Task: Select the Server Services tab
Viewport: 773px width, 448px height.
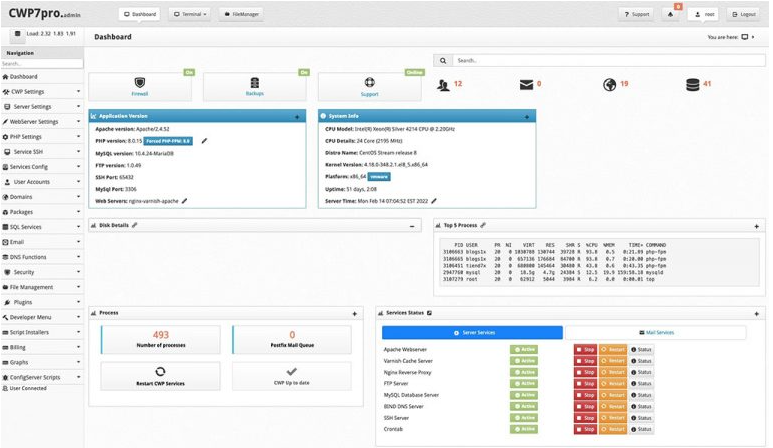Action: click(x=472, y=333)
